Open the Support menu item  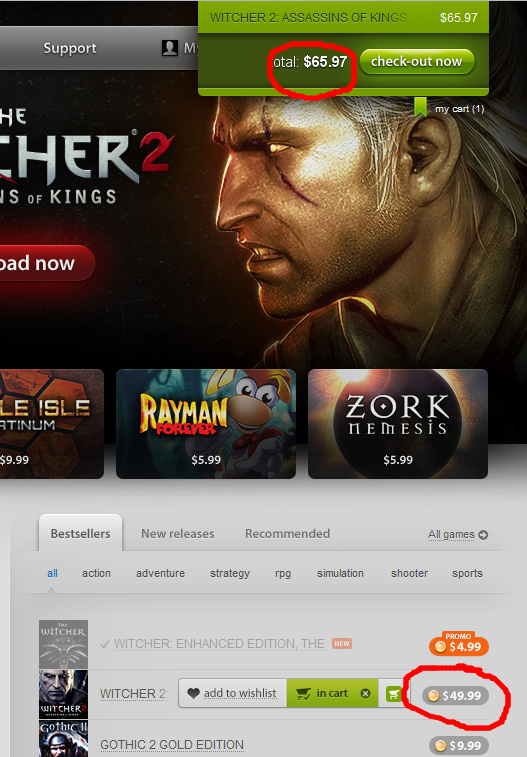[70, 48]
